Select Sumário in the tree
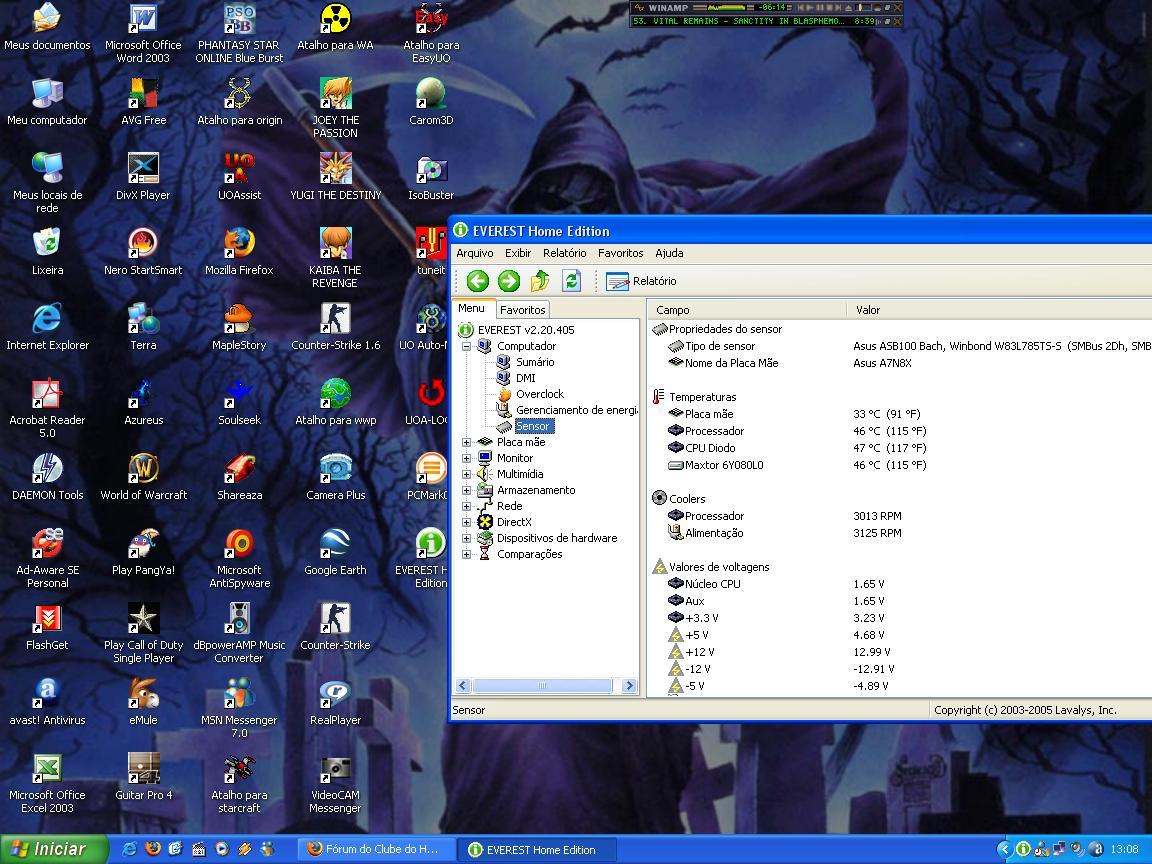Image resolution: width=1152 pixels, height=864 pixels. (x=535, y=362)
